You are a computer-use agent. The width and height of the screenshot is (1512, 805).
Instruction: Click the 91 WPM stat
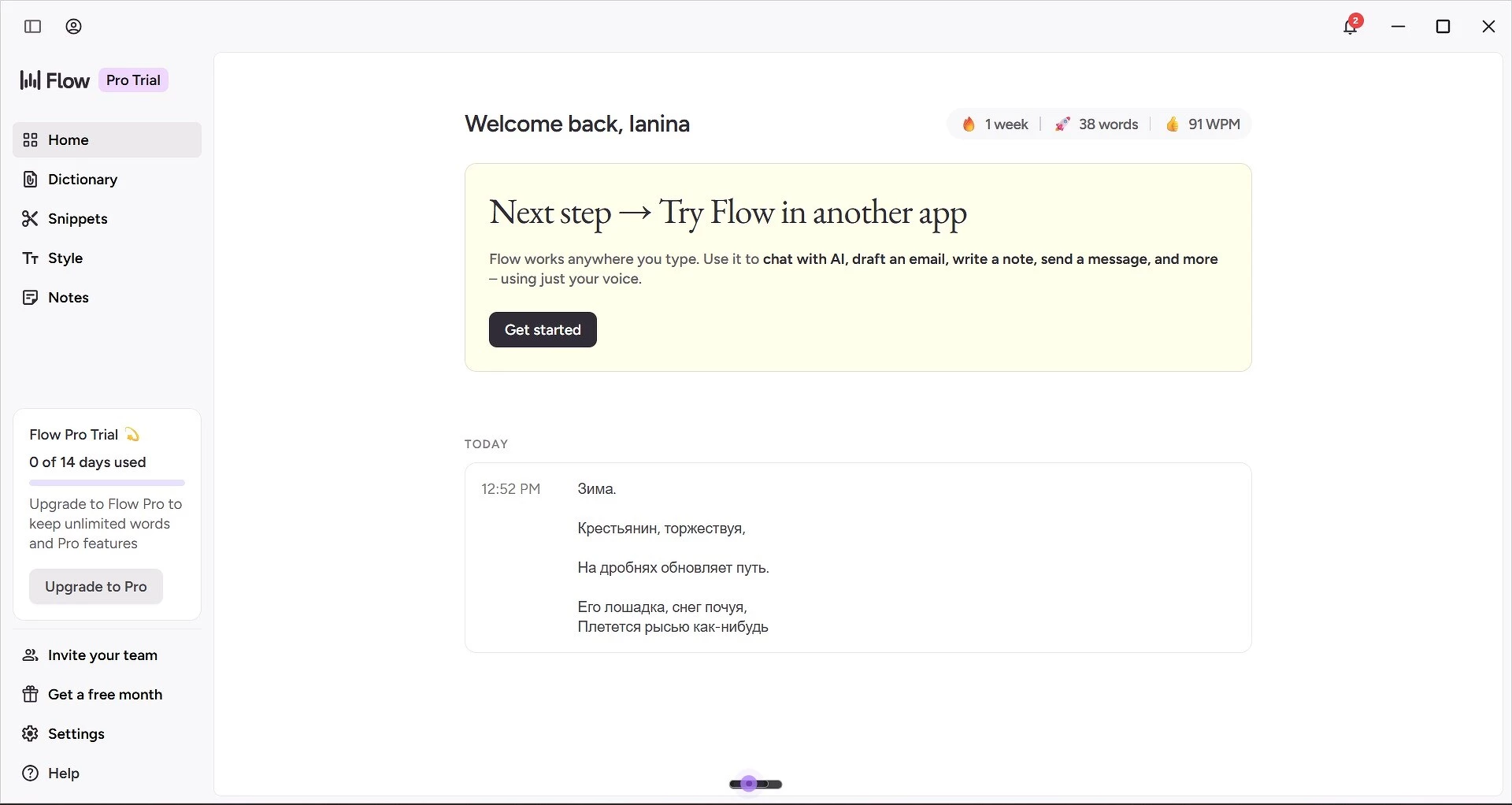pos(1203,124)
